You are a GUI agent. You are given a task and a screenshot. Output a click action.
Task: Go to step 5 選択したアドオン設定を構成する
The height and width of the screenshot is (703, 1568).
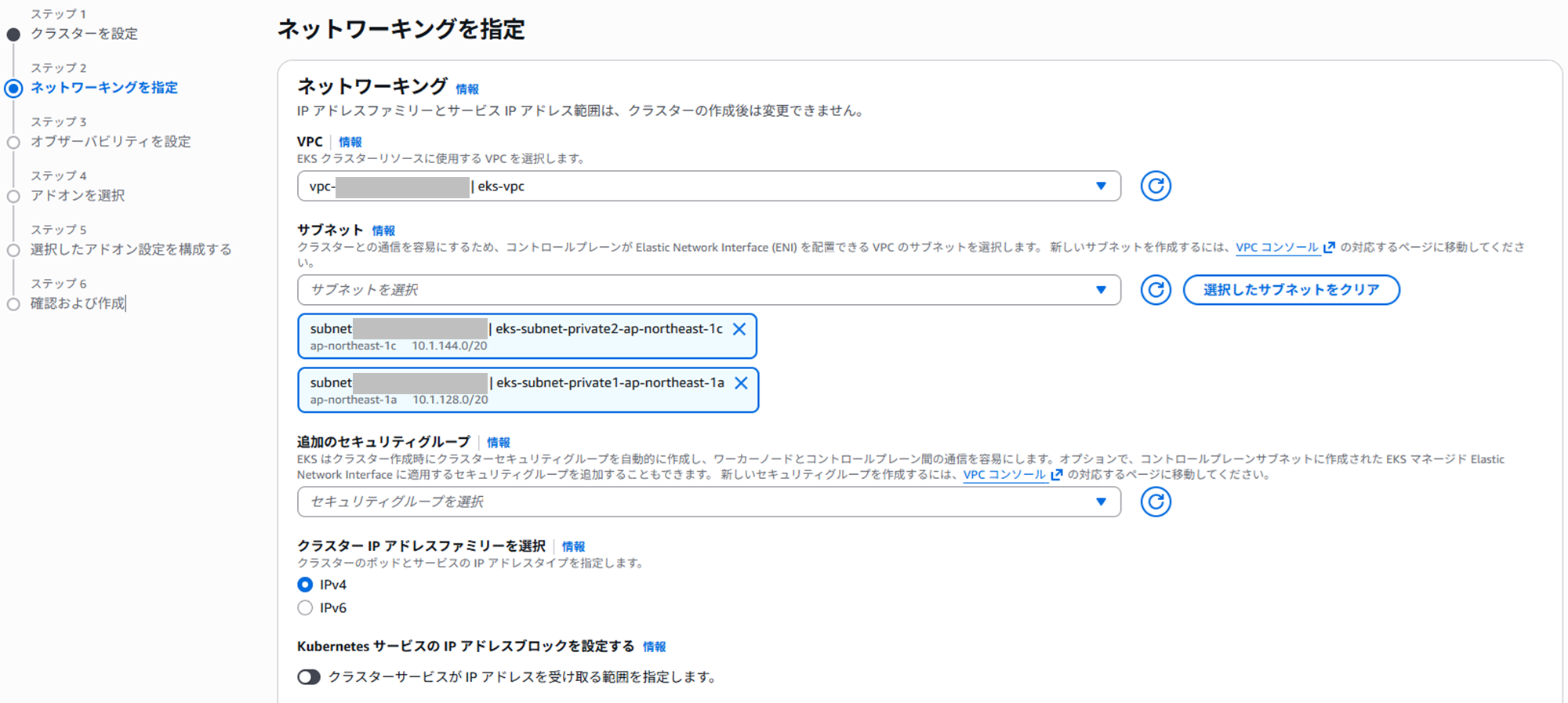131,249
